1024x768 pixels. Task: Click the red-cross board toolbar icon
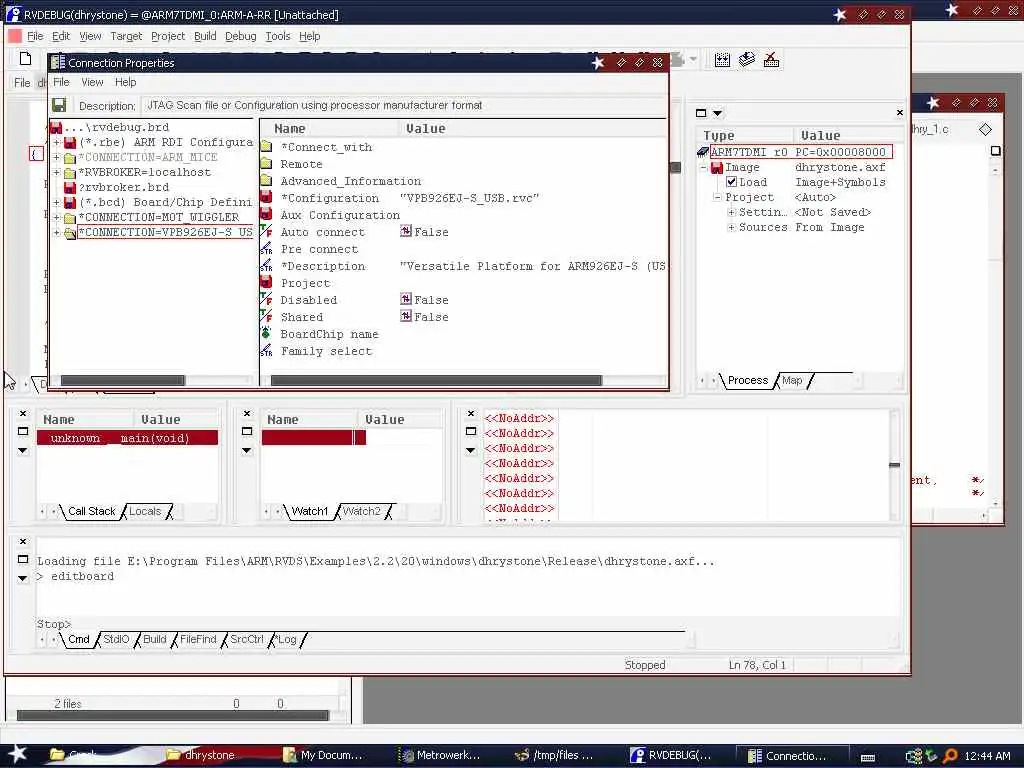(771, 60)
